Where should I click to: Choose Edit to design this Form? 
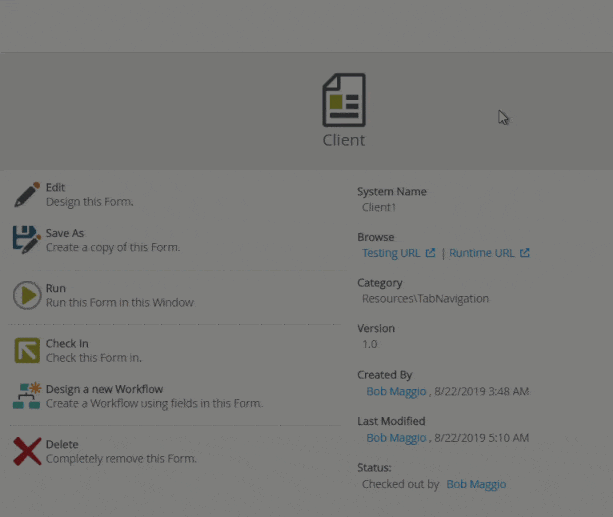click(55, 187)
